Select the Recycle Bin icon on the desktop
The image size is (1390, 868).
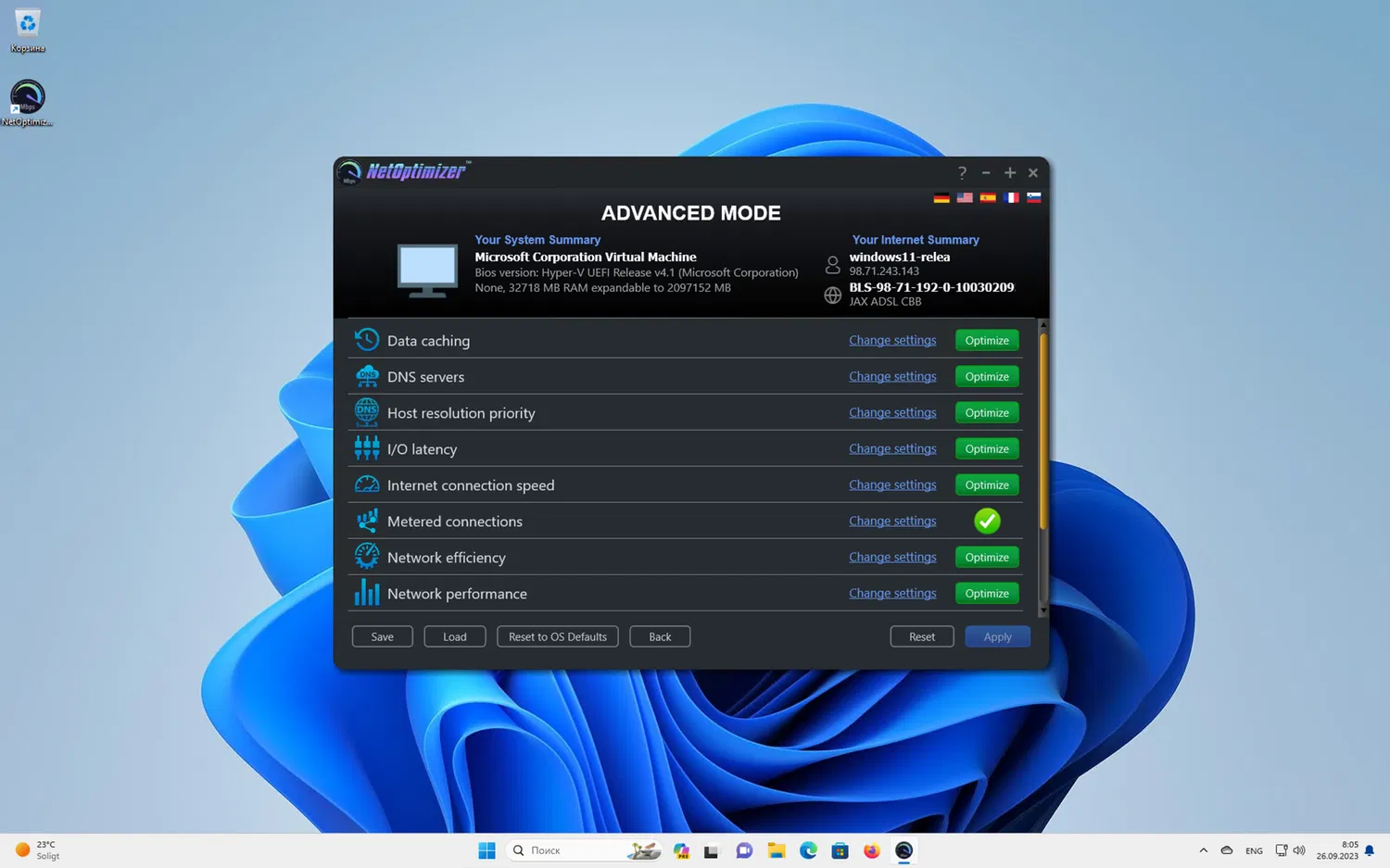coord(28,31)
